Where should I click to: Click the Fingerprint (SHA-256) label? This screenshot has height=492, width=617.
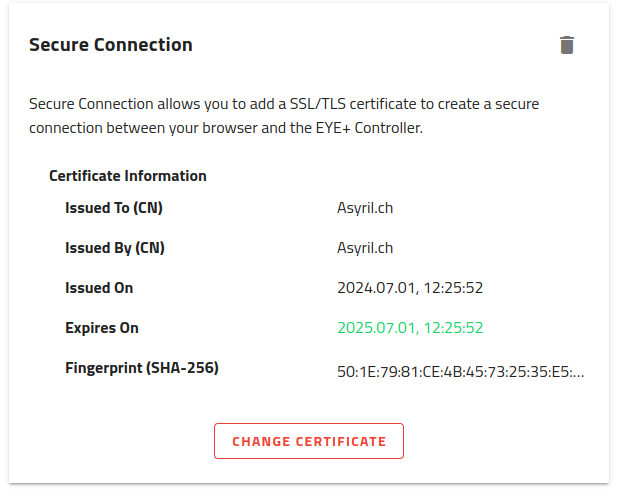[x=142, y=368]
